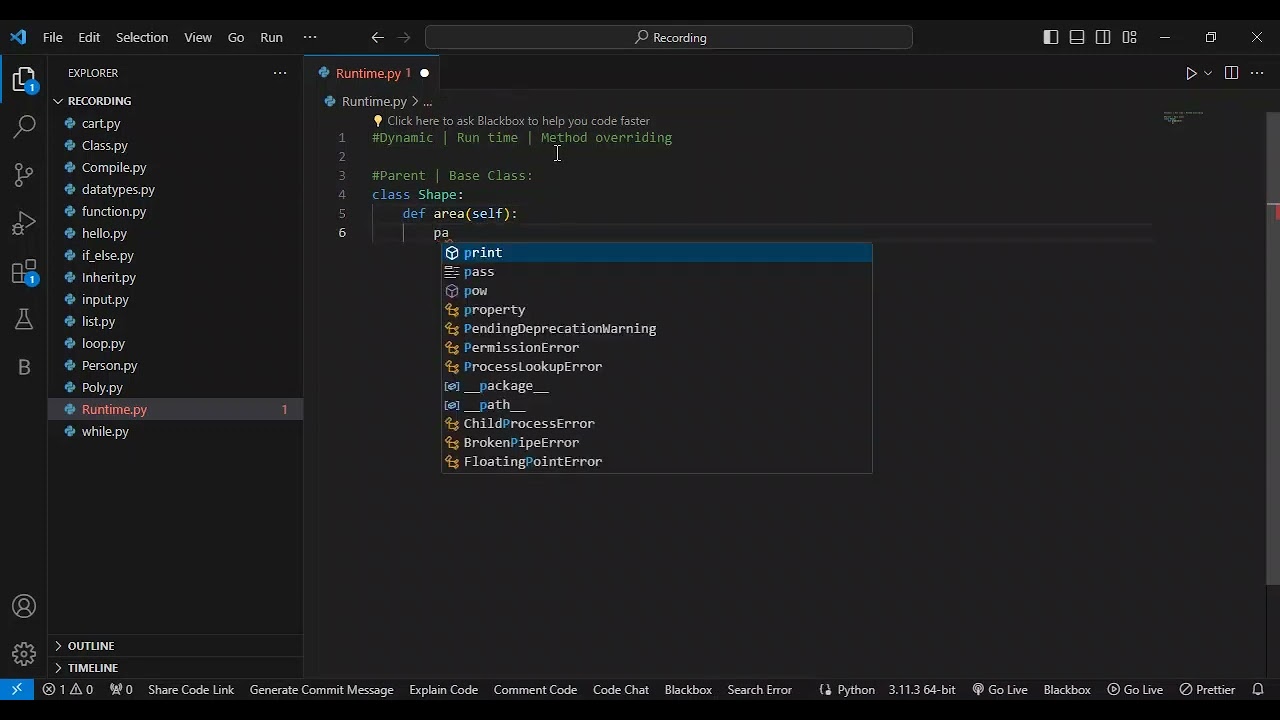Viewport: 1280px width, 720px height.
Task: Click the Blackbox help hint link
Action: tap(511, 121)
